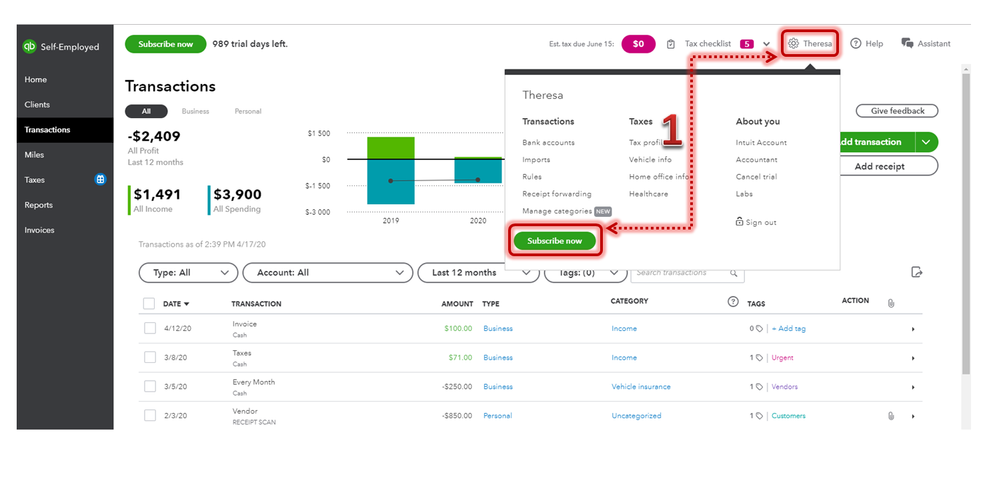Select the Business transactions tab
Viewport: 999px width, 479px height.
pos(195,111)
